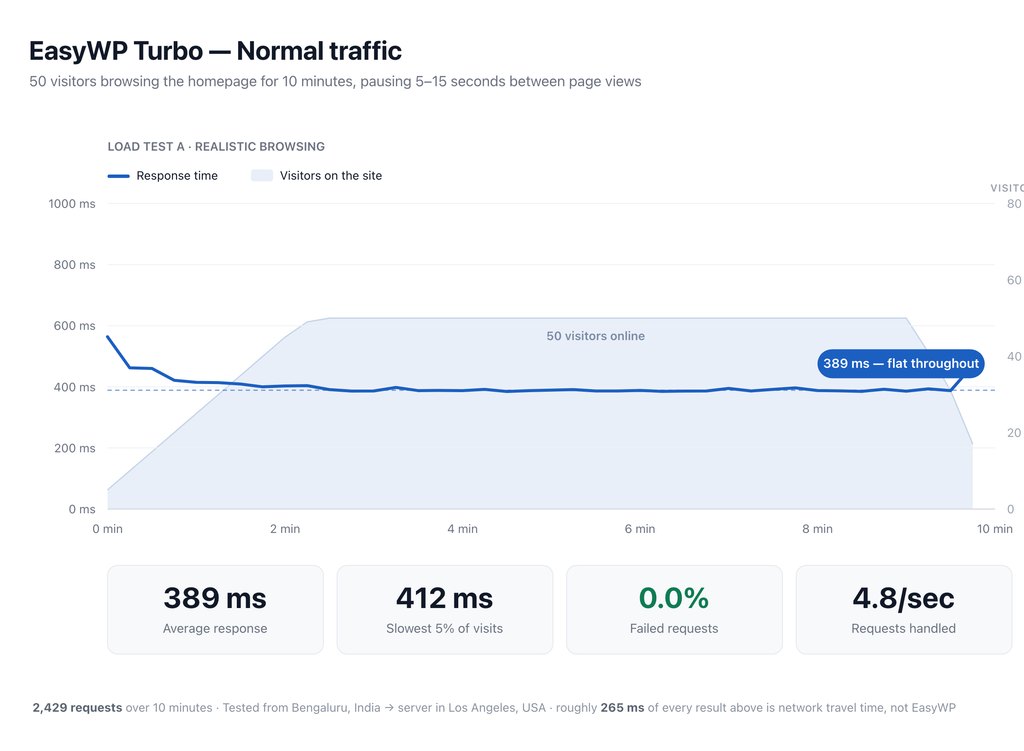This screenshot has height=751, width=1024.
Task: Click the 50 visitors browsing subtitle text
Action: 335,82
